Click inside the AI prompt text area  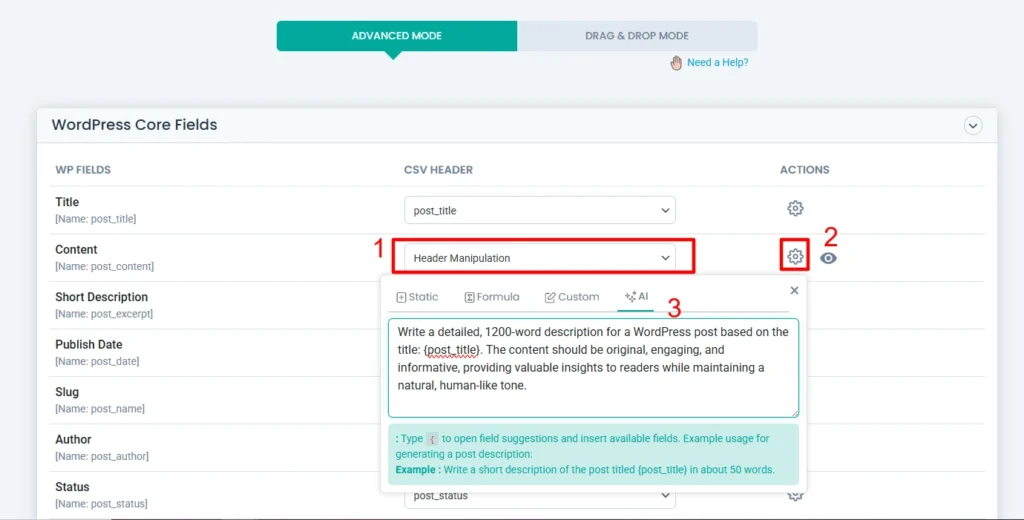coord(592,368)
